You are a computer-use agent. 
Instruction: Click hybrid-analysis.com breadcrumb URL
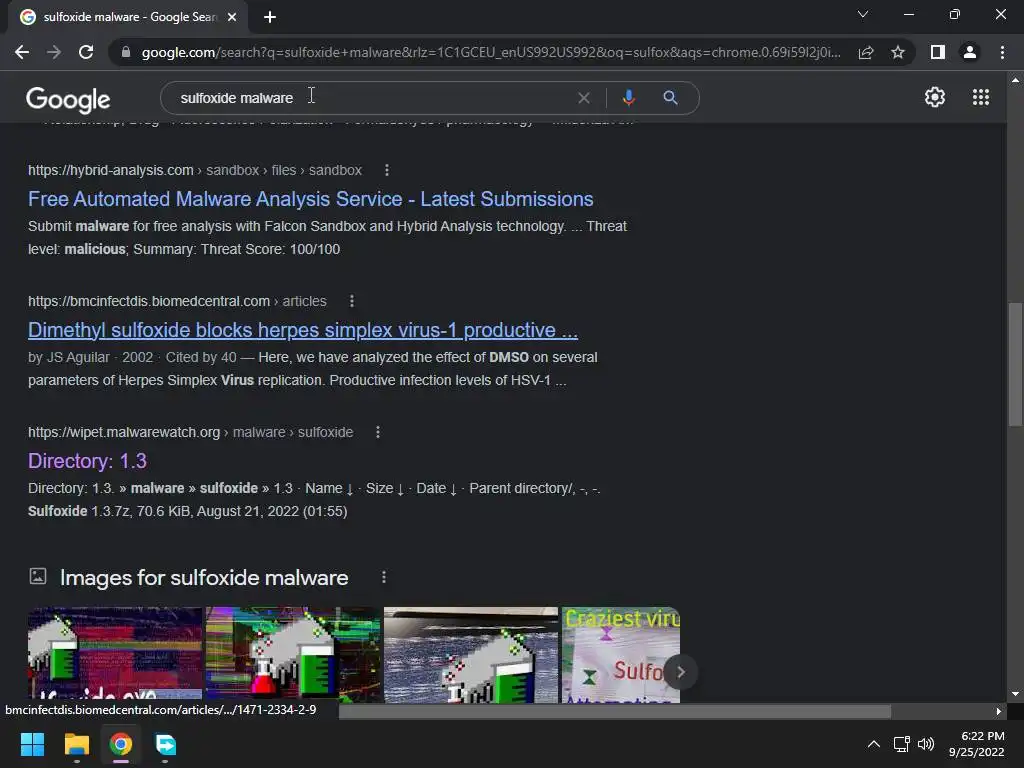[x=195, y=170]
